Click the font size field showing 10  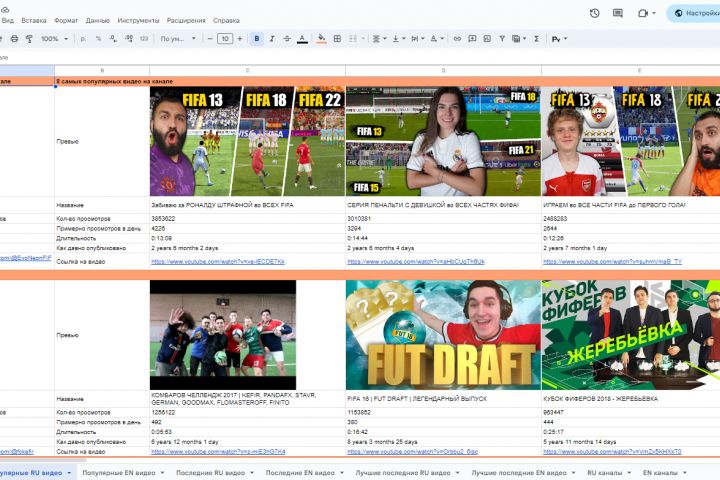pyautogui.click(x=225, y=39)
